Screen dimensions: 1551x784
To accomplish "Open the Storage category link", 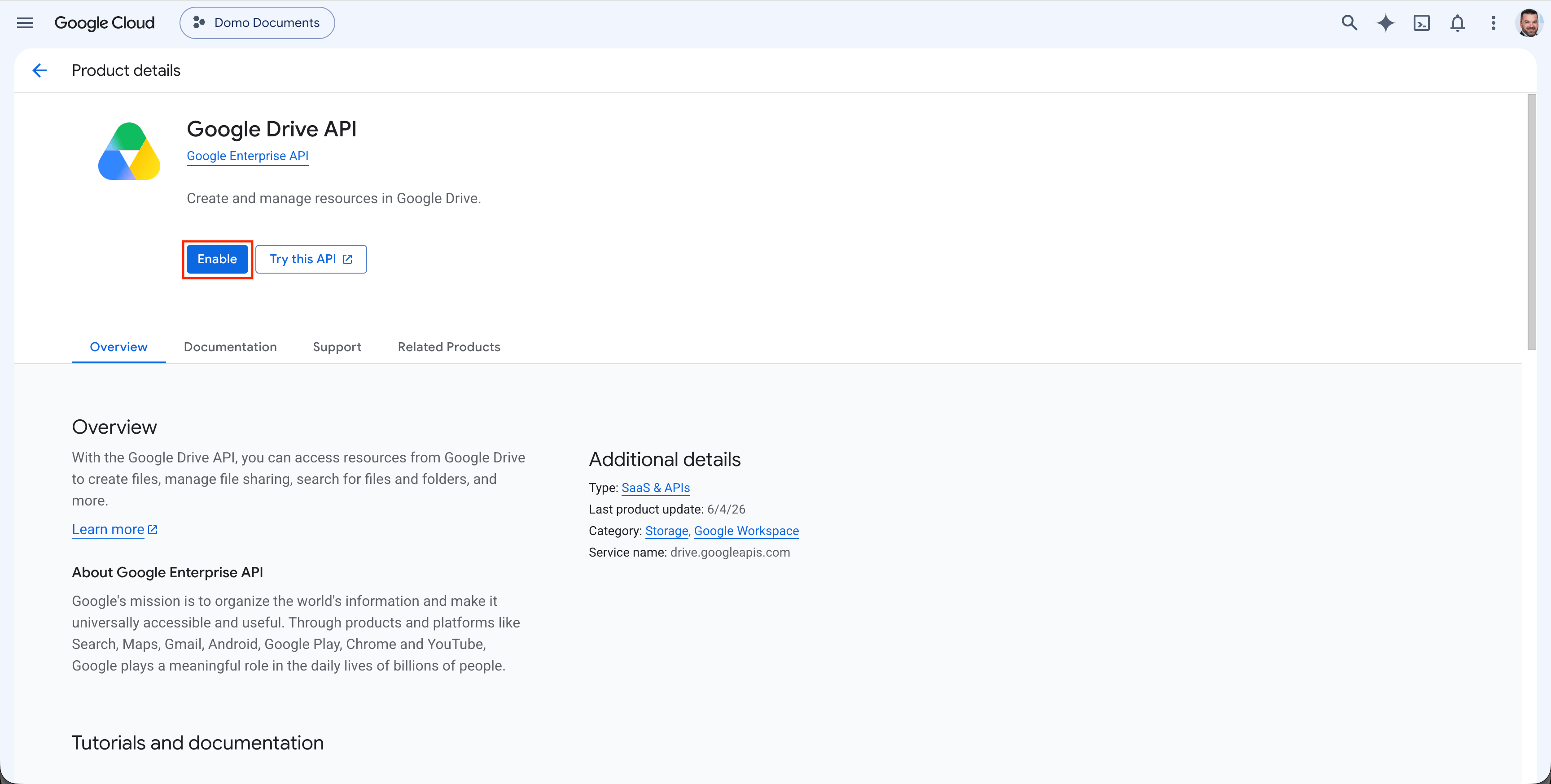I will click(x=666, y=531).
